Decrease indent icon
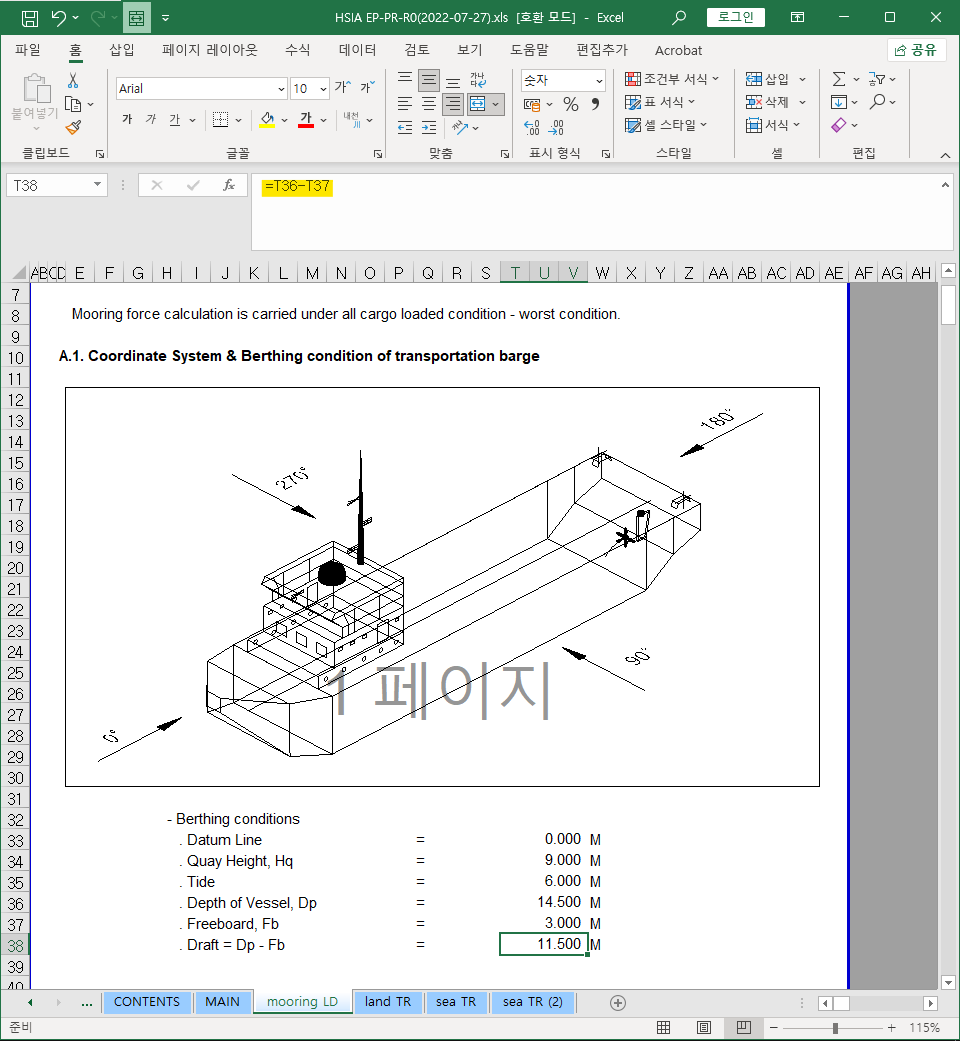960x1041 pixels. point(405,127)
